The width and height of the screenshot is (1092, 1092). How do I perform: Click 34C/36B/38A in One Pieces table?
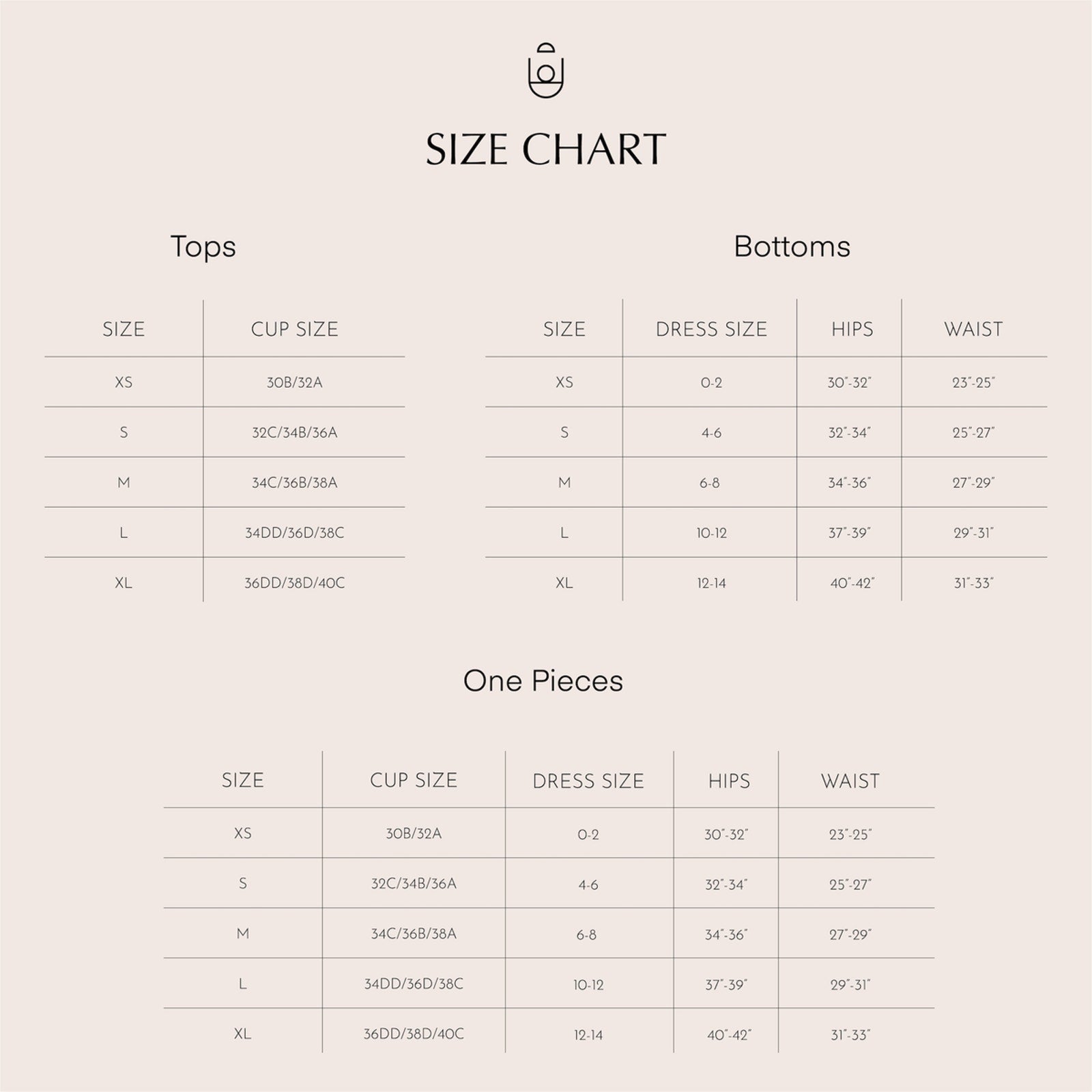coord(414,934)
